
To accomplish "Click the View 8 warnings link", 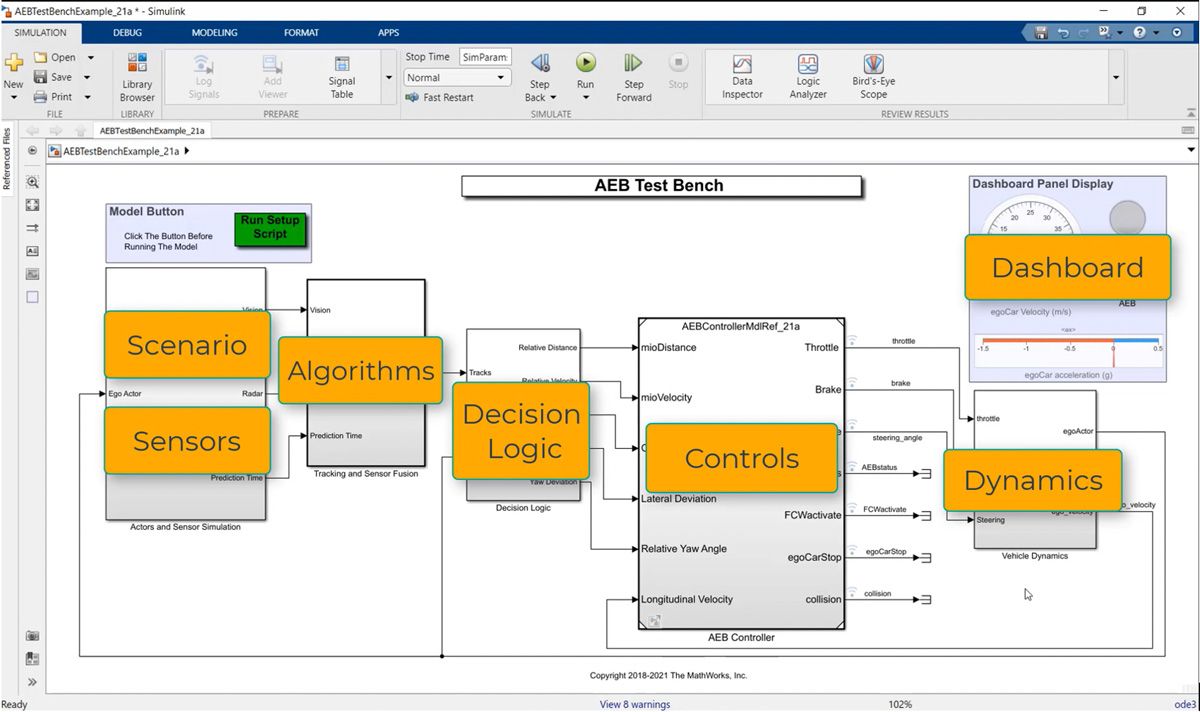I will pyautogui.click(x=634, y=704).
